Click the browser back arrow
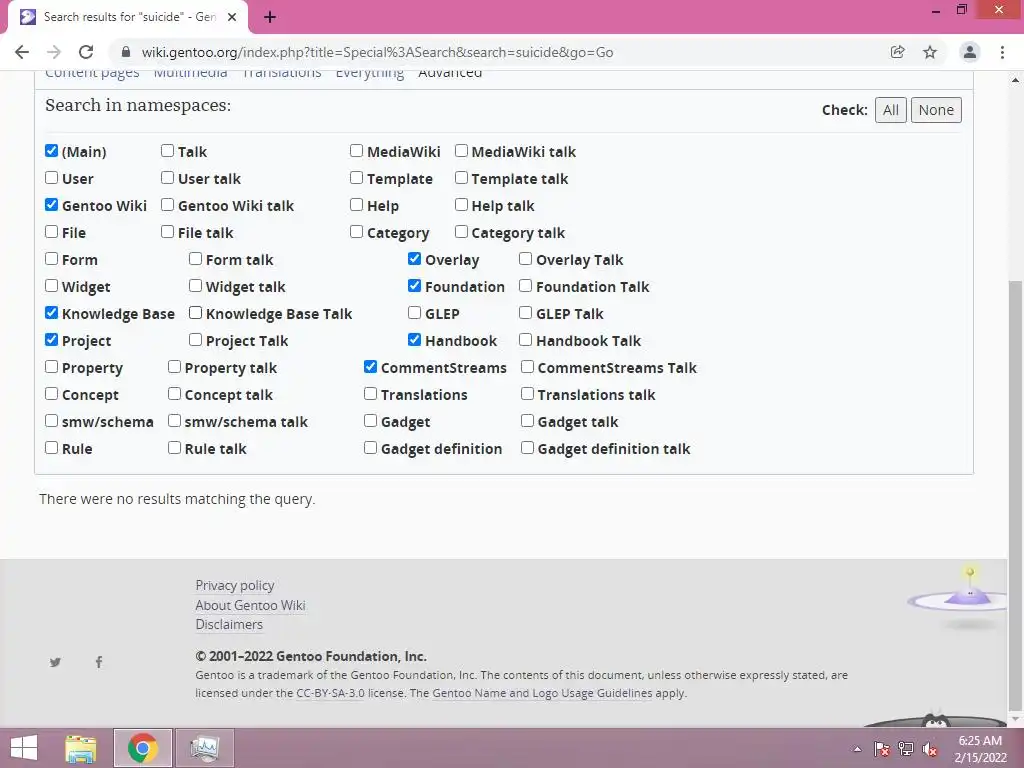The width and height of the screenshot is (1024, 768). pyautogui.click(x=22, y=52)
